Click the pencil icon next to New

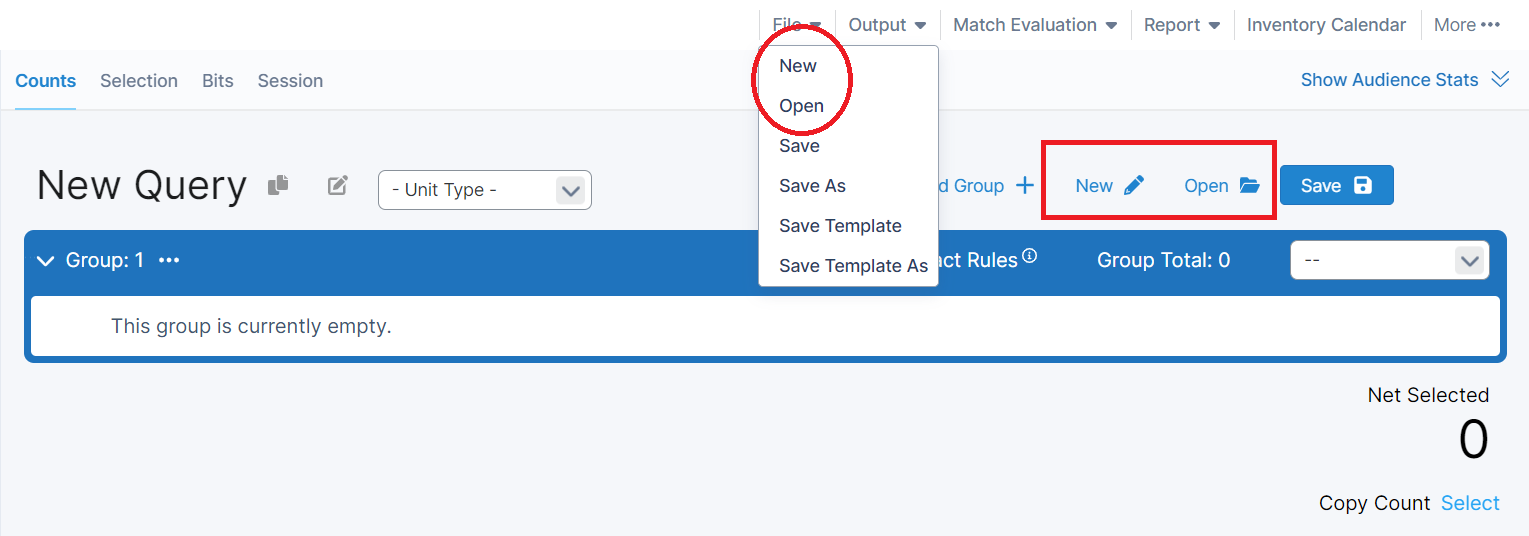(x=1134, y=185)
